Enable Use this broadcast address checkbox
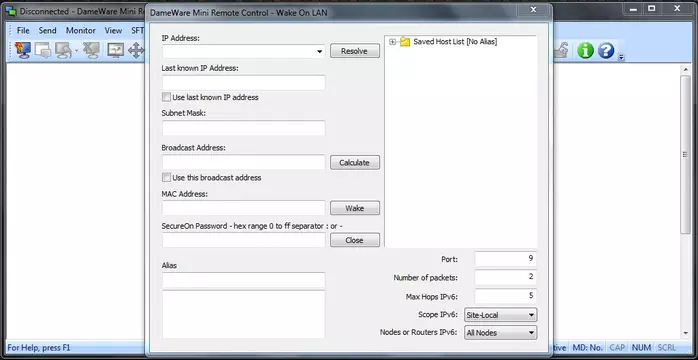Image resolution: width=698 pixels, height=360 pixels. coord(166,178)
